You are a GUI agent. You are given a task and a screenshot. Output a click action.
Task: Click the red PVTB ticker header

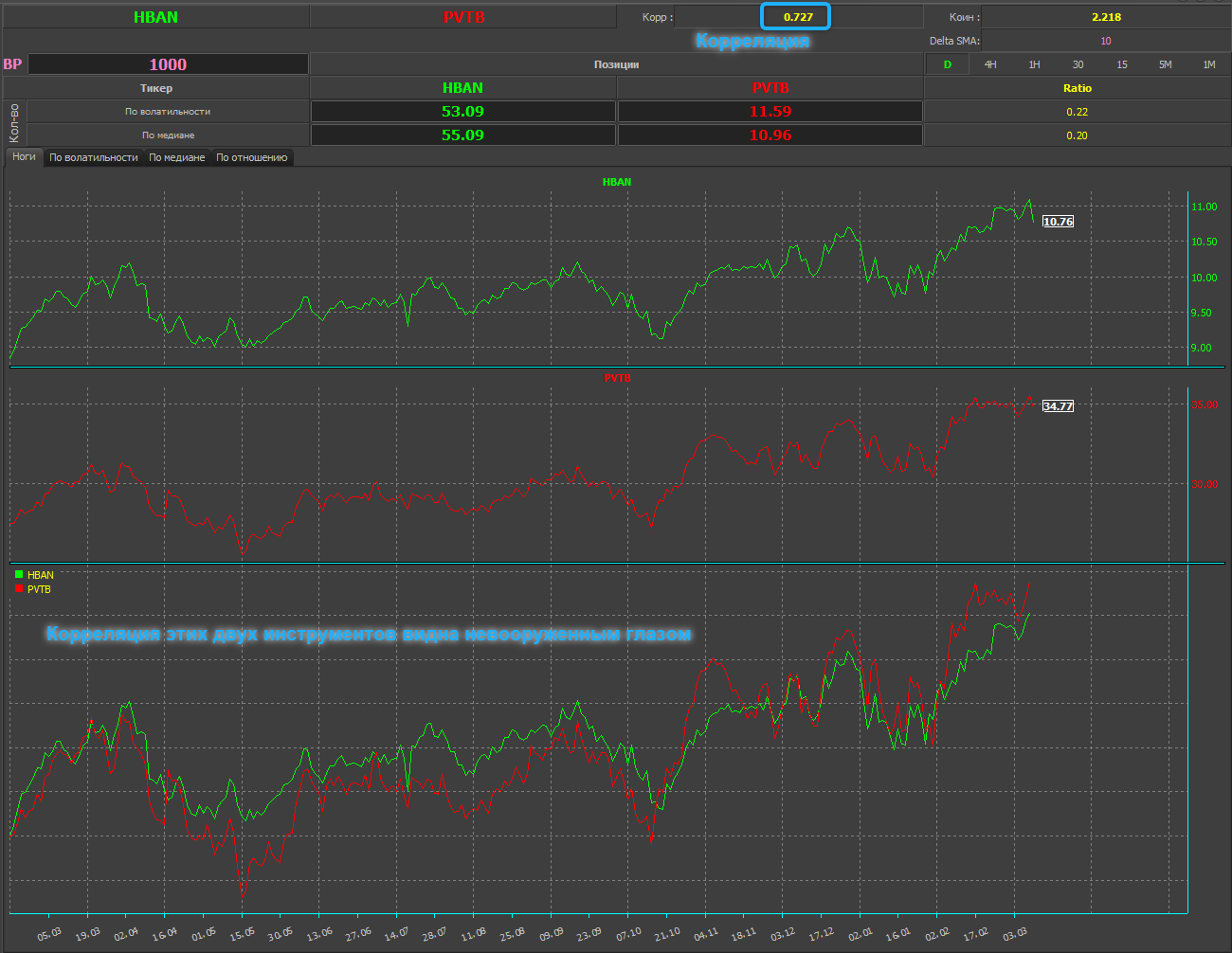click(463, 17)
